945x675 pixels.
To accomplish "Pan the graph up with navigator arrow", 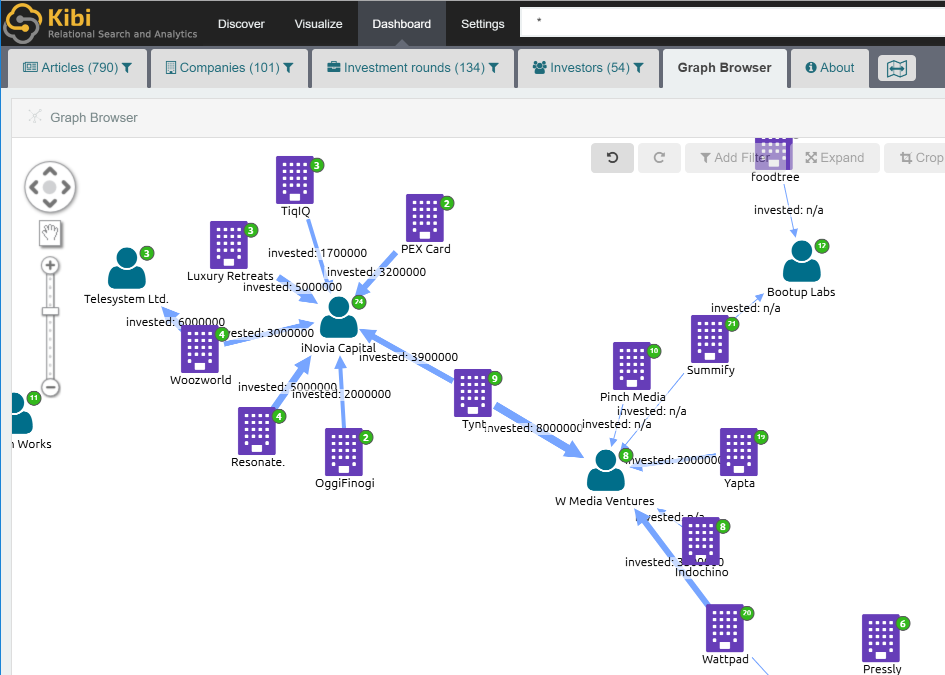I will click(50, 172).
